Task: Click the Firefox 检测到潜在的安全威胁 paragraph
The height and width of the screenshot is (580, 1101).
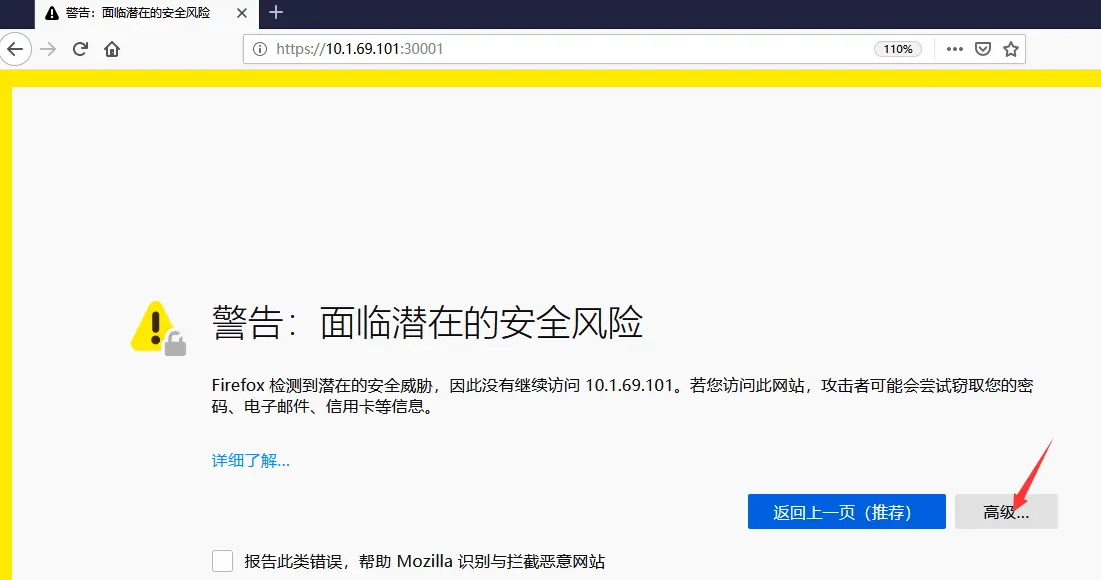Action: 622,395
